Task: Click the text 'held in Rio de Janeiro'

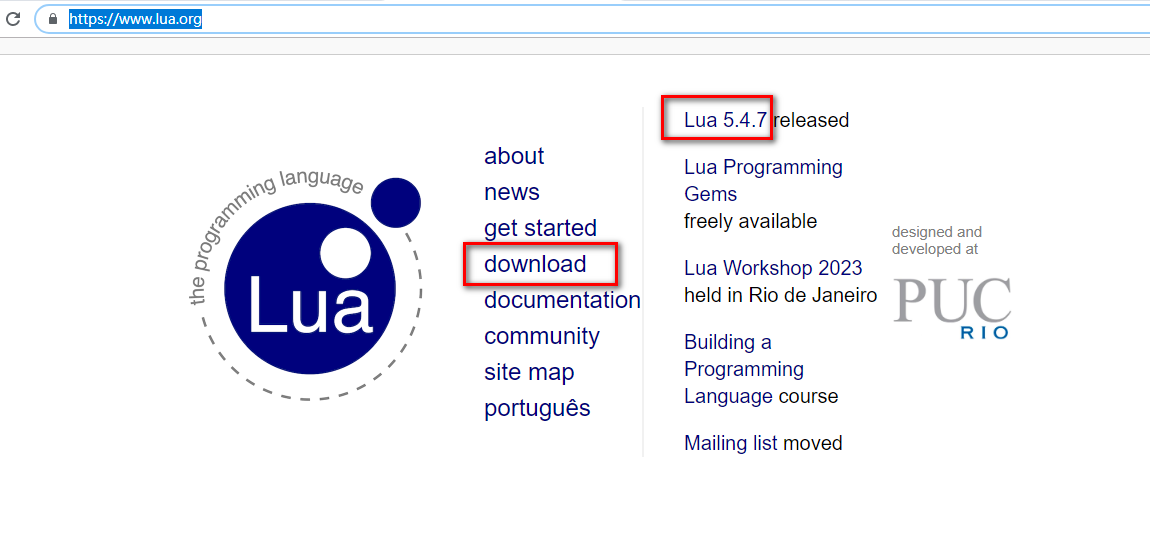Action: (x=780, y=296)
